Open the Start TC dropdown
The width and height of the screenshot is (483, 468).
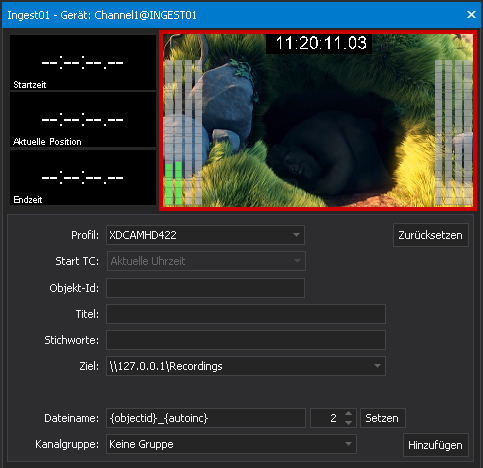(206, 261)
